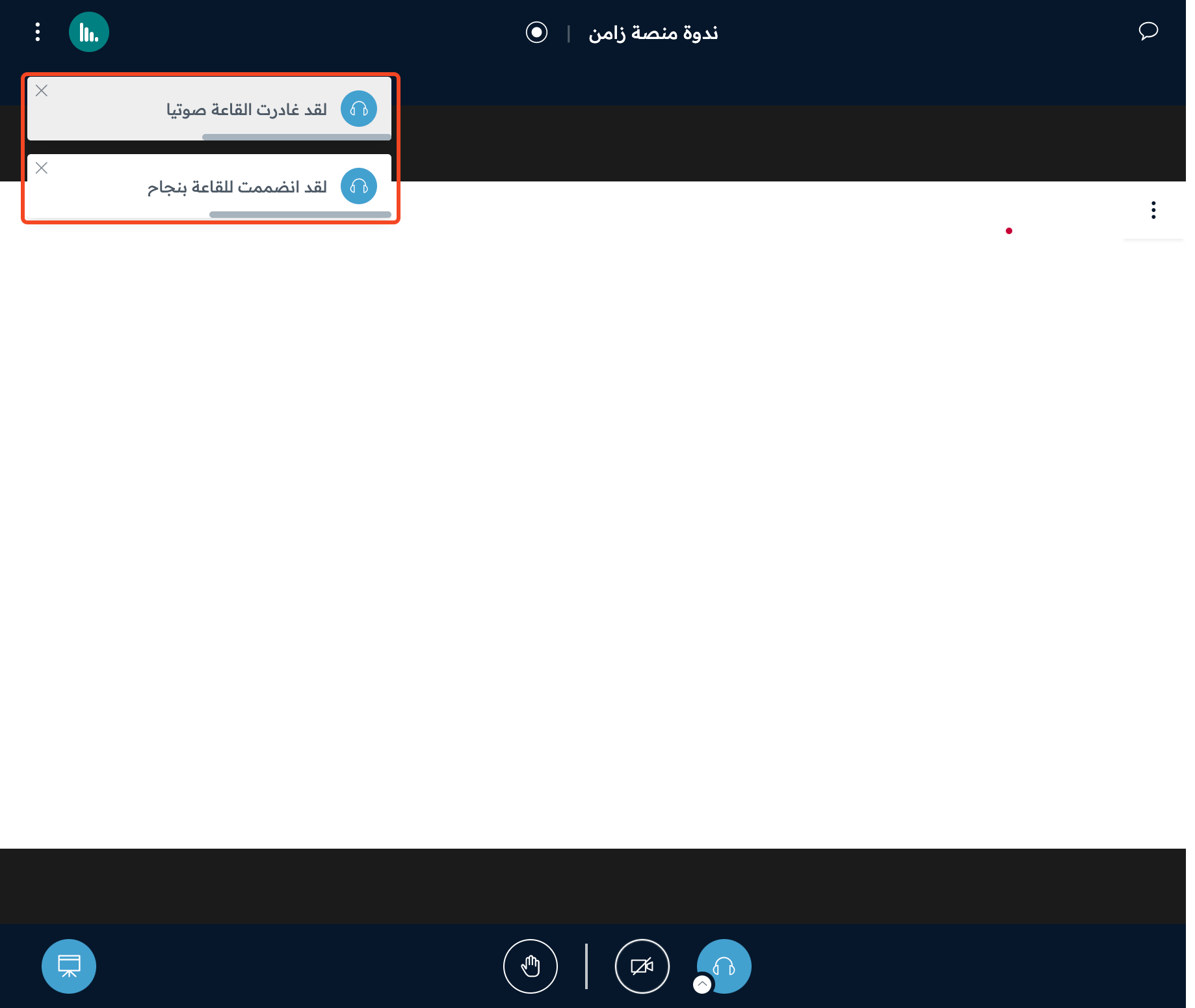Toggle audio with the blue headset button
Screen dimensions: 1195x1008
[x=724, y=966]
